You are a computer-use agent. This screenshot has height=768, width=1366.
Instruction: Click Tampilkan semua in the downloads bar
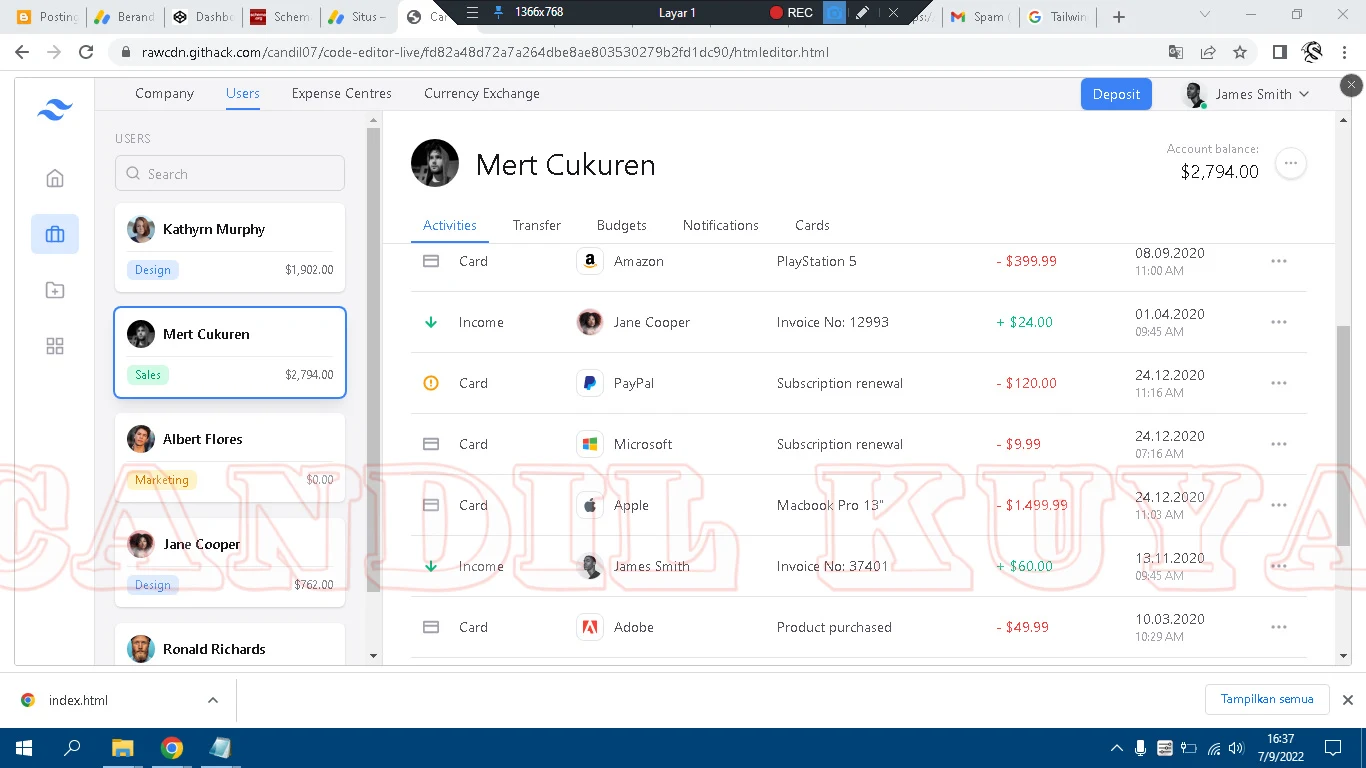1267,699
